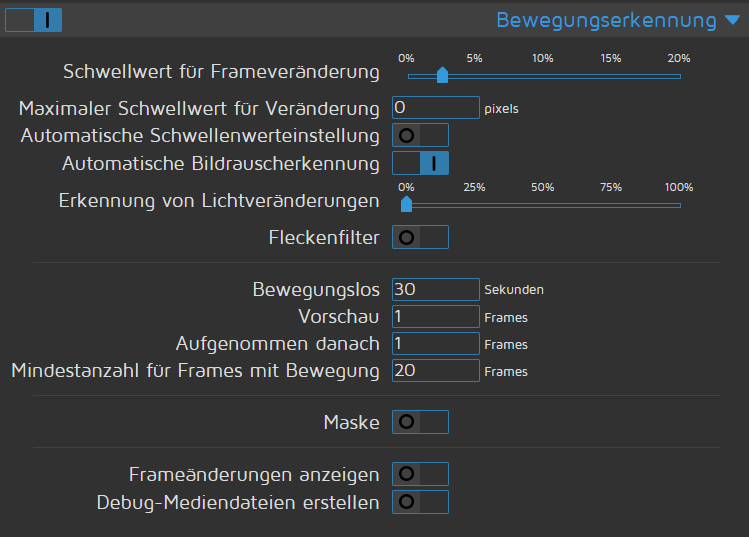Select the Vorschau frames input field
Screen dimensions: 749x537
tap(436, 316)
